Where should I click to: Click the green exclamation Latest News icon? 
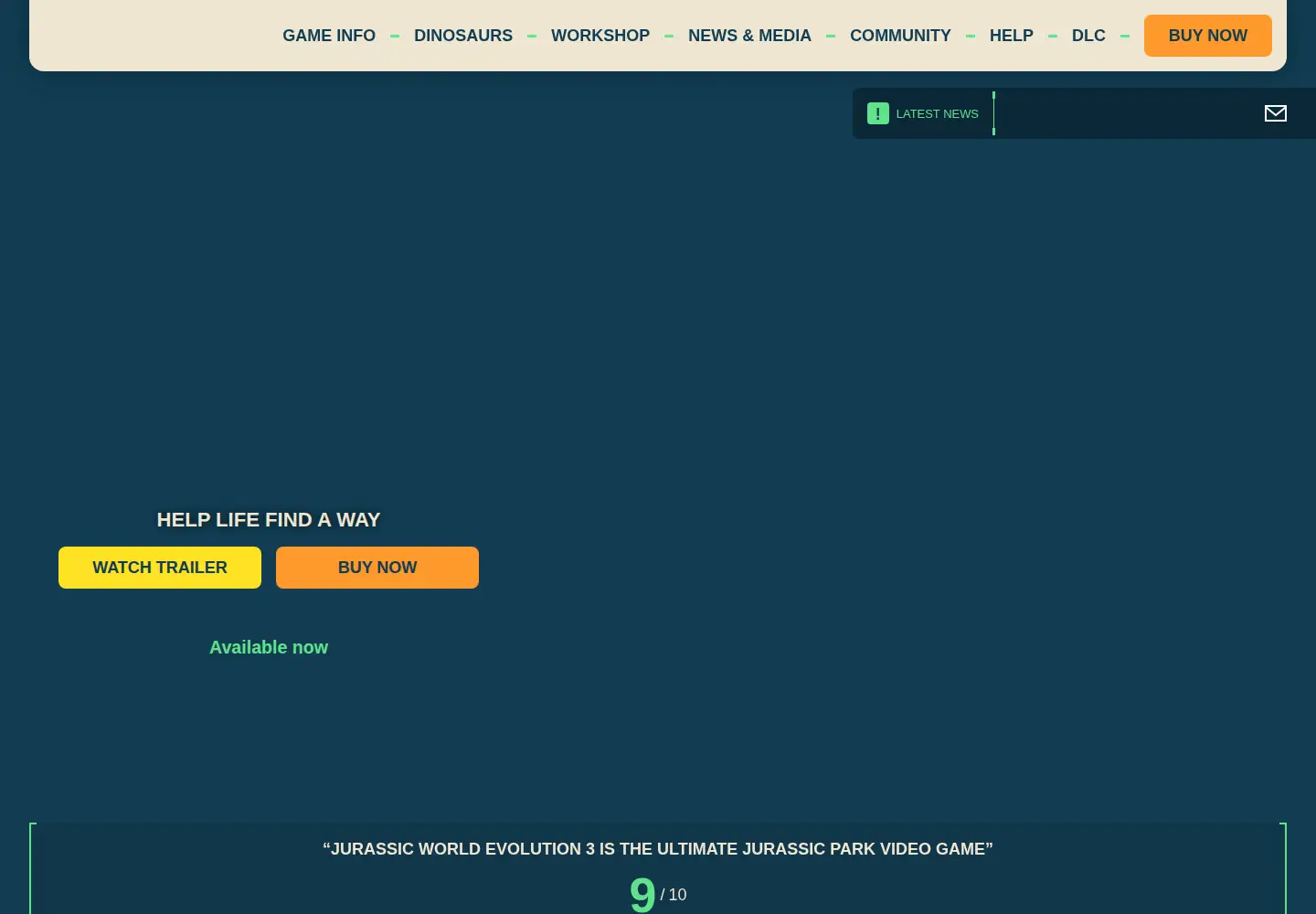click(x=878, y=113)
